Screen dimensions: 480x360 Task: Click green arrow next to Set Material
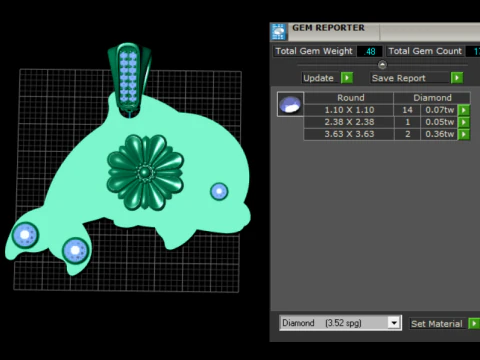click(x=474, y=323)
